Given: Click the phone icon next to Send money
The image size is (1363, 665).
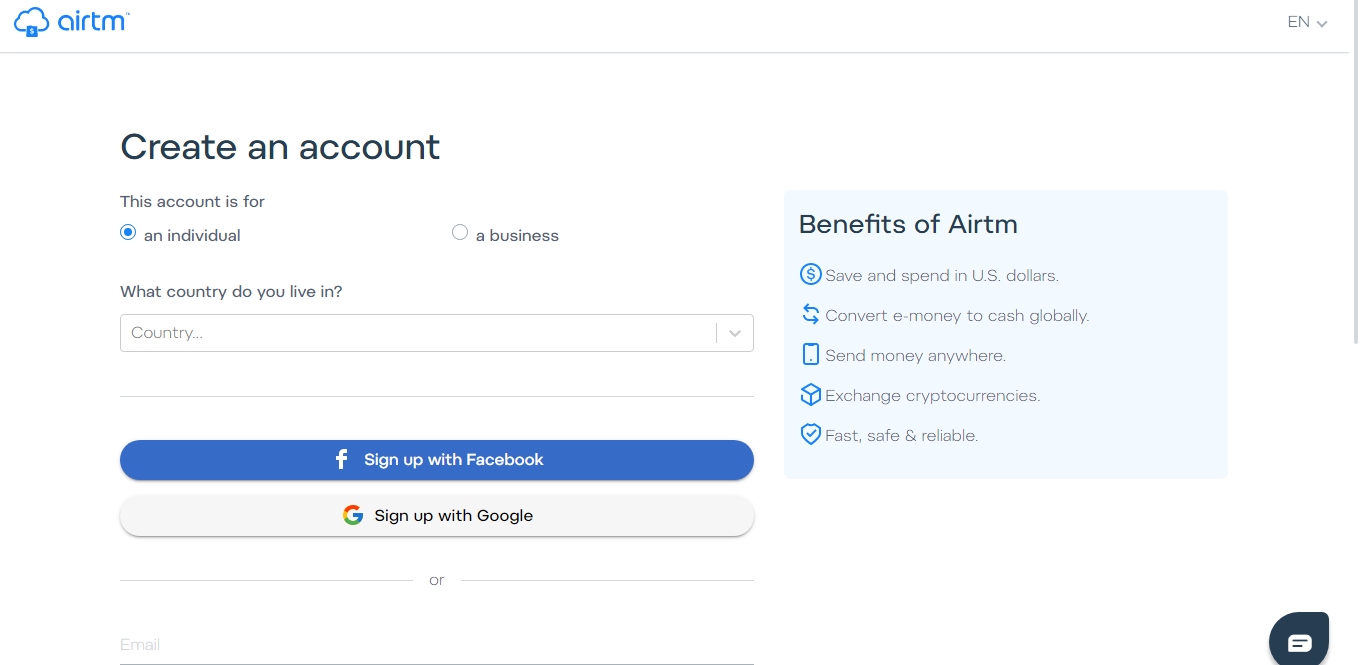Looking at the screenshot, I should point(810,355).
